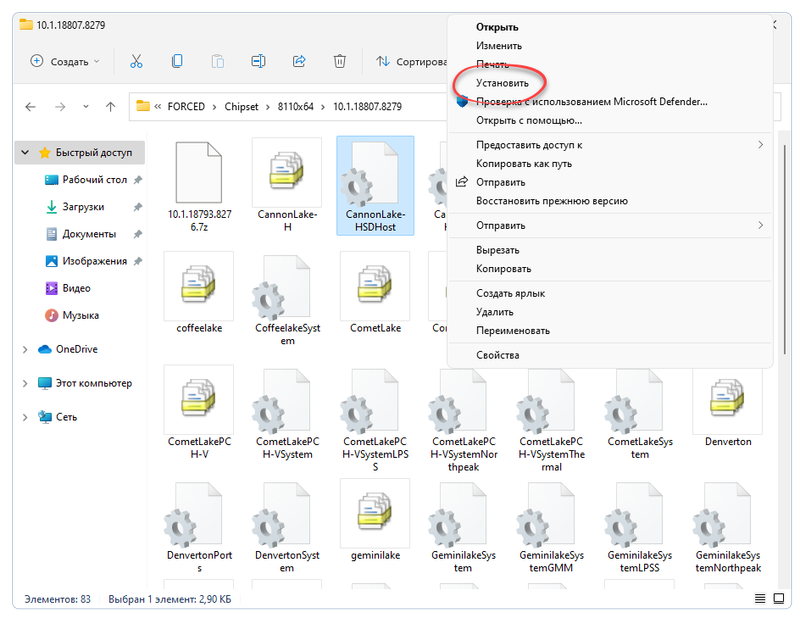Click the Delete trash icon in toolbar
Image resolution: width=800 pixels, height=618 pixels.
(340, 61)
